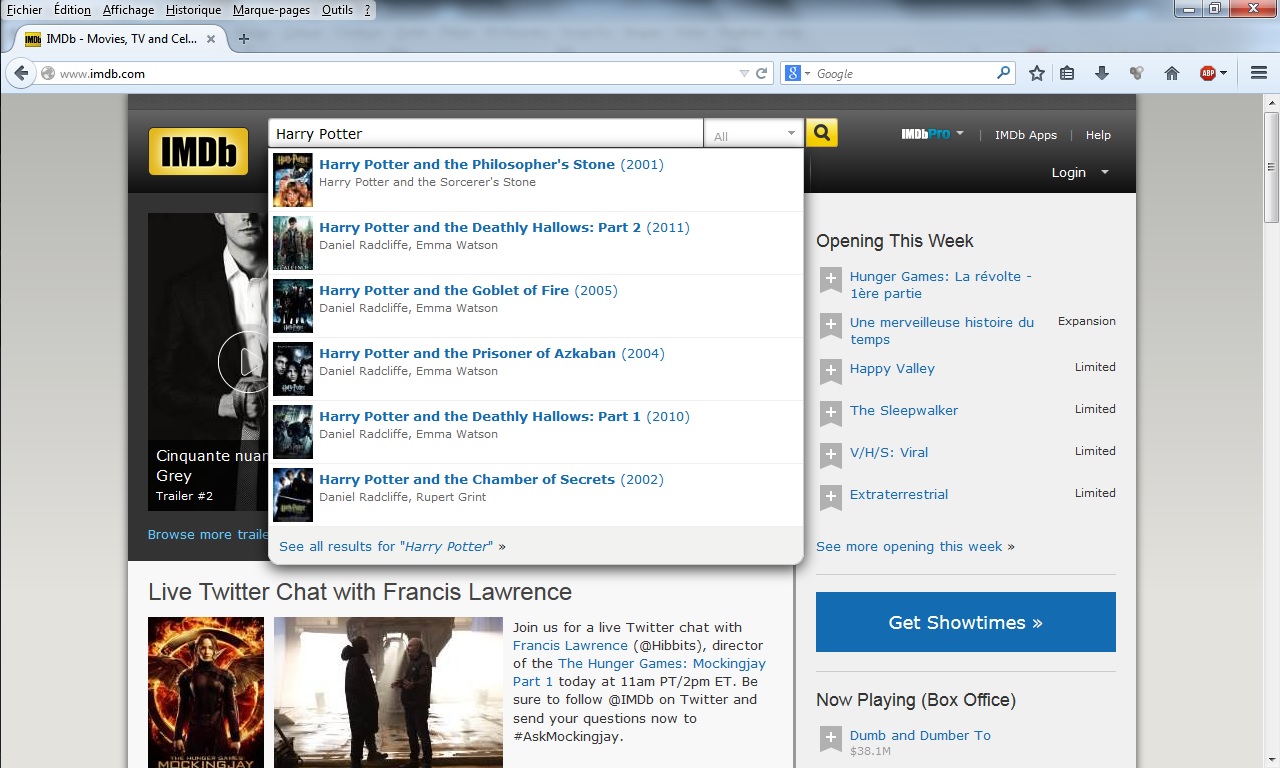Click the IMDb logo
Screen dimensions: 1280x768
198,151
